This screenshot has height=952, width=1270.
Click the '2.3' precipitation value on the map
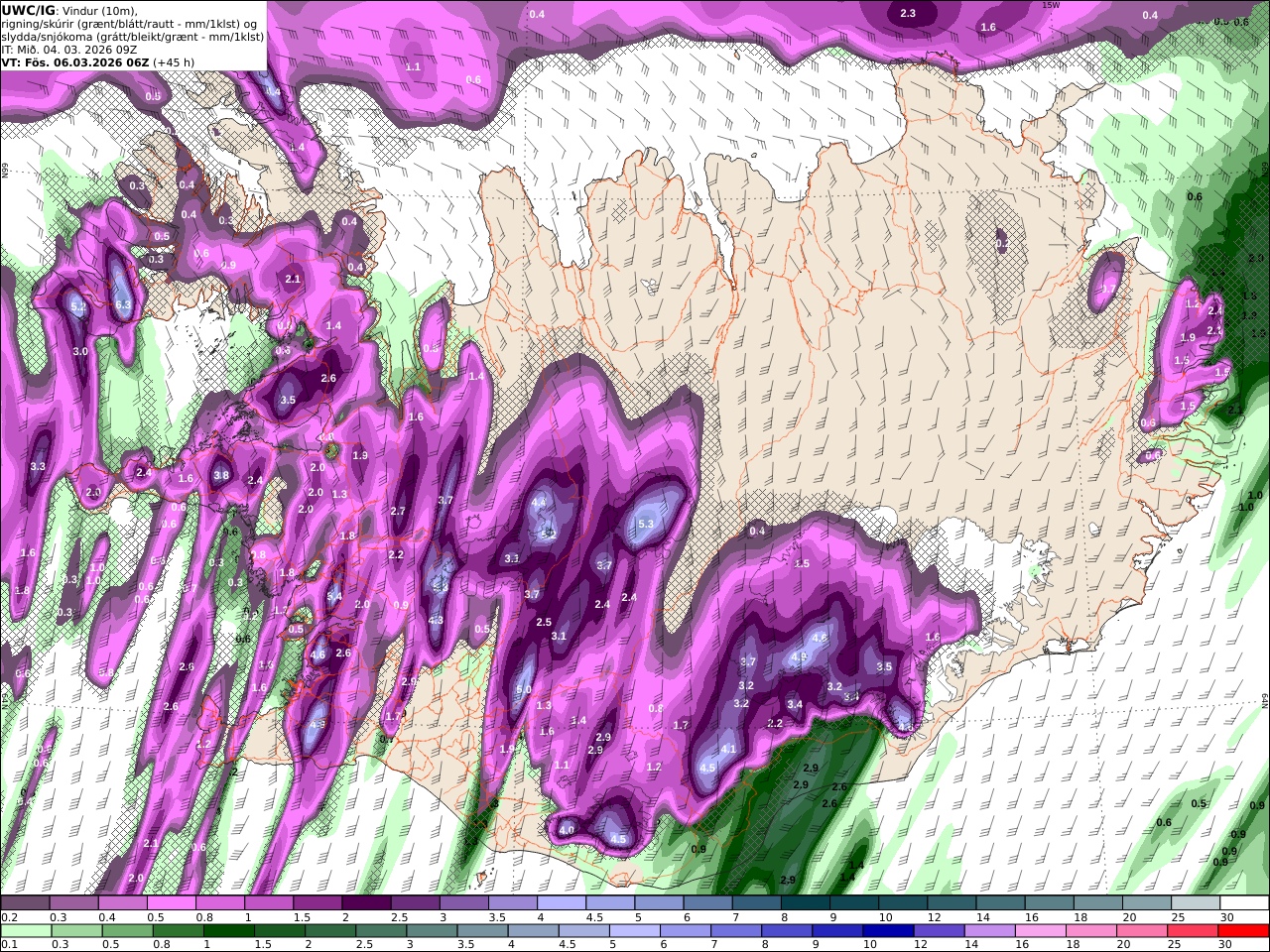pyautogui.click(x=908, y=13)
